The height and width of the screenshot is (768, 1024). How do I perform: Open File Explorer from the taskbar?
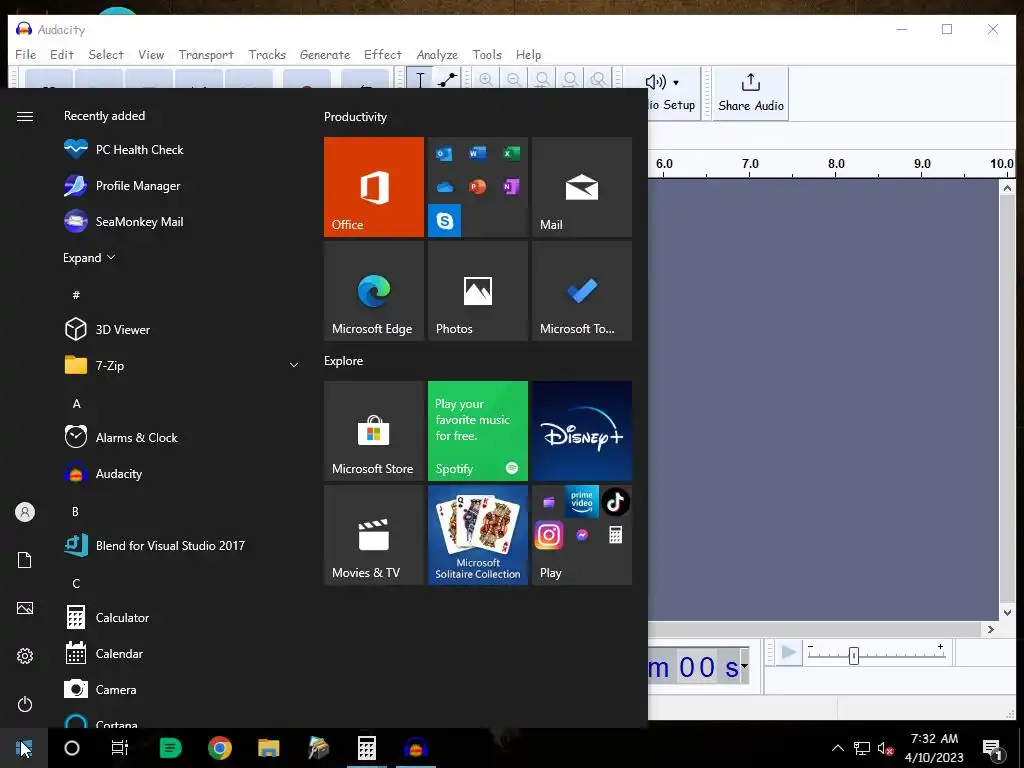pyautogui.click(x=268, y=748)
